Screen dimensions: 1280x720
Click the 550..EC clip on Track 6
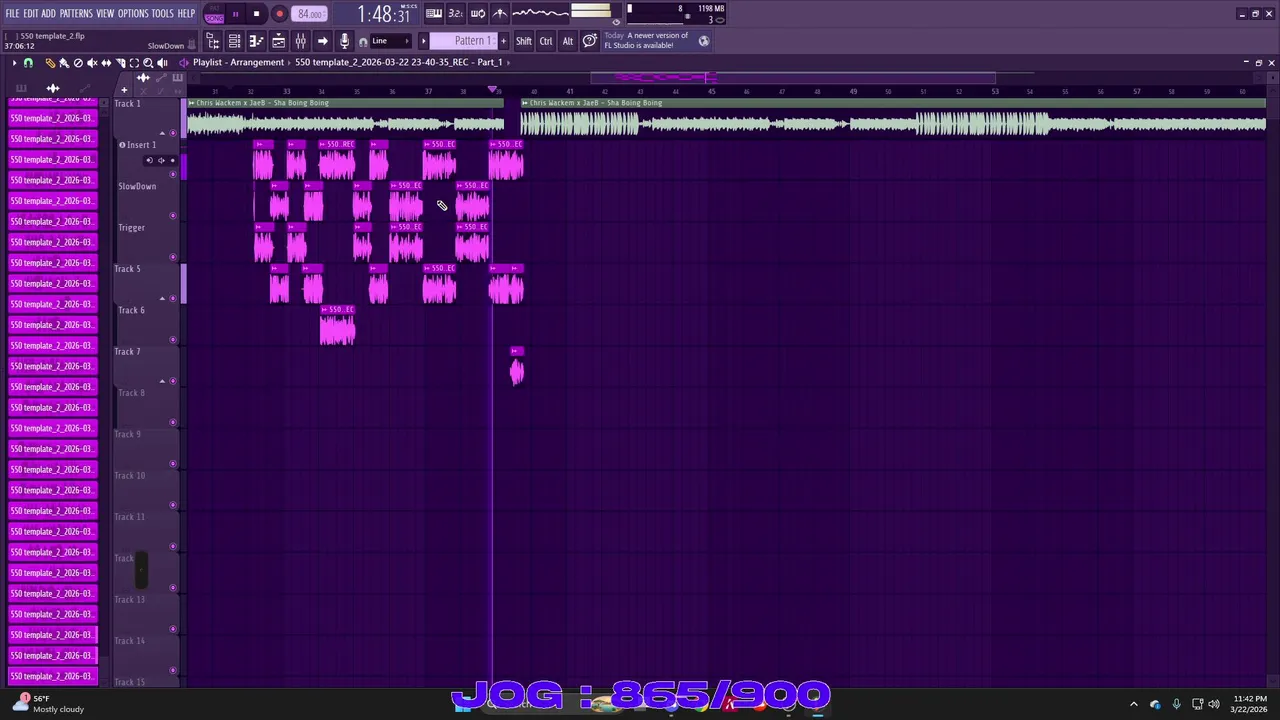pyautogui.click(x=337, y=325)
